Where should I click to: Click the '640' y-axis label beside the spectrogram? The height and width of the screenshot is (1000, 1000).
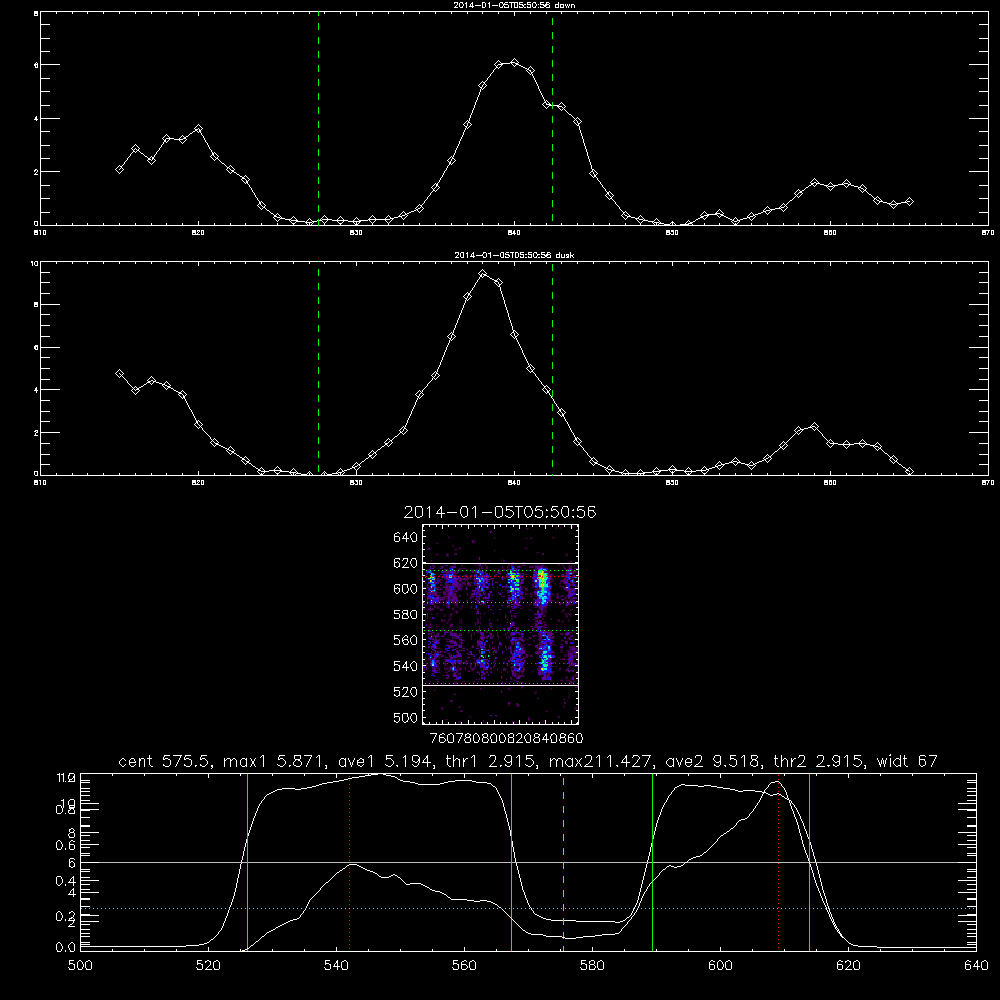click(406, 537)
